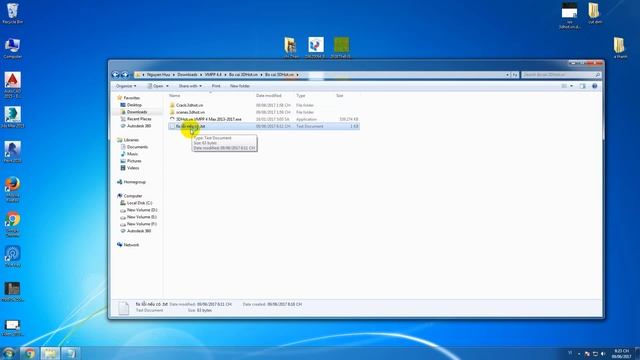Image resolution: width=640 pixels, height=360 pixels.
Task: Open the view options dropdown arrow
Action: coord(571,86)
